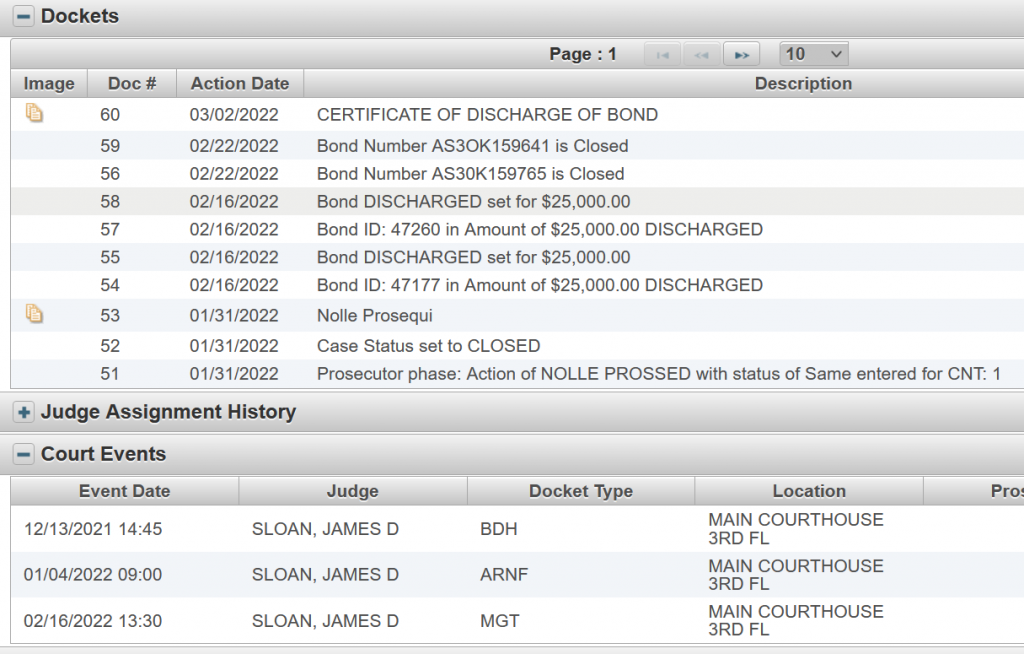Select the Certificate of Discharge of Bond row

pyautogui.click(x=487, y=115)
